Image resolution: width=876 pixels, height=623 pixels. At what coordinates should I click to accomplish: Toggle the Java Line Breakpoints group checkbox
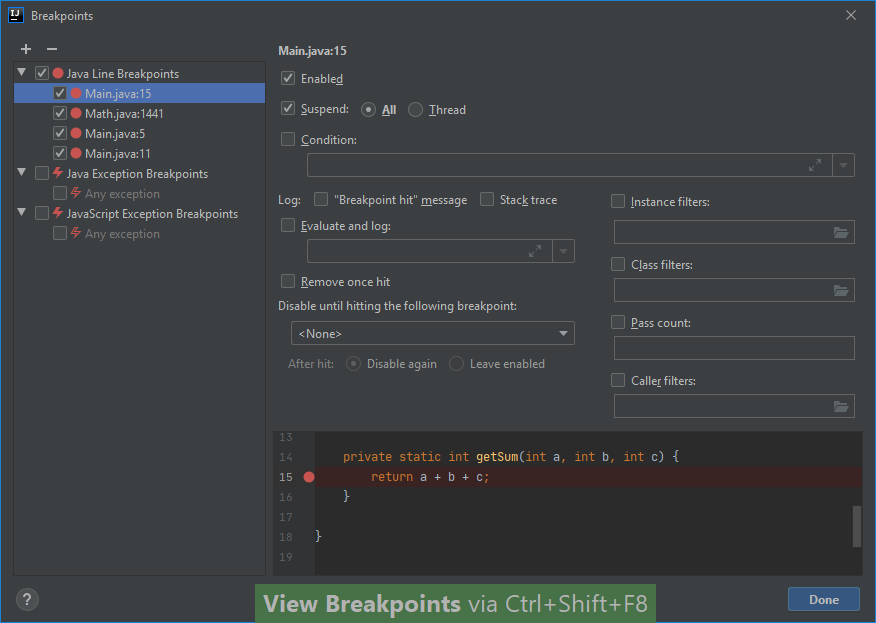(x=42, y=73)
